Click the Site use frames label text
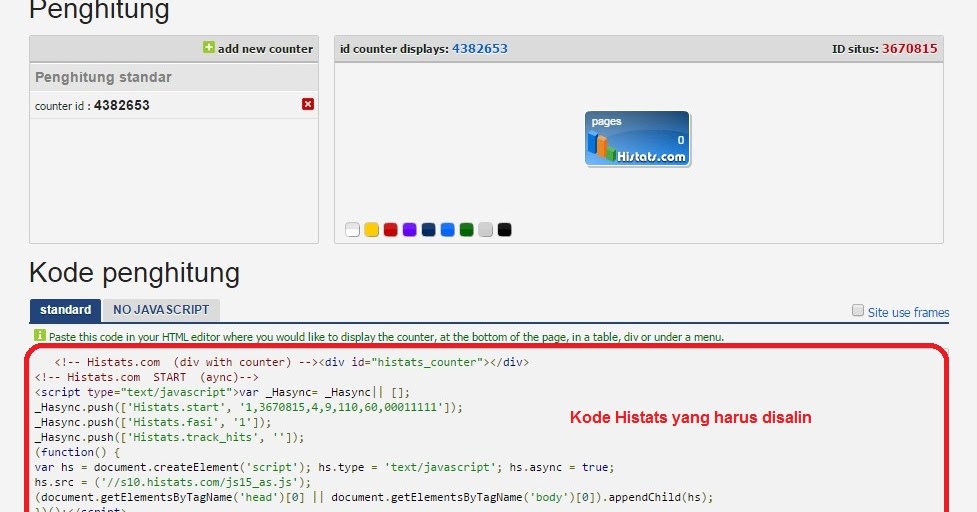This screenshot has height=512, width=977. pos(908,313)
